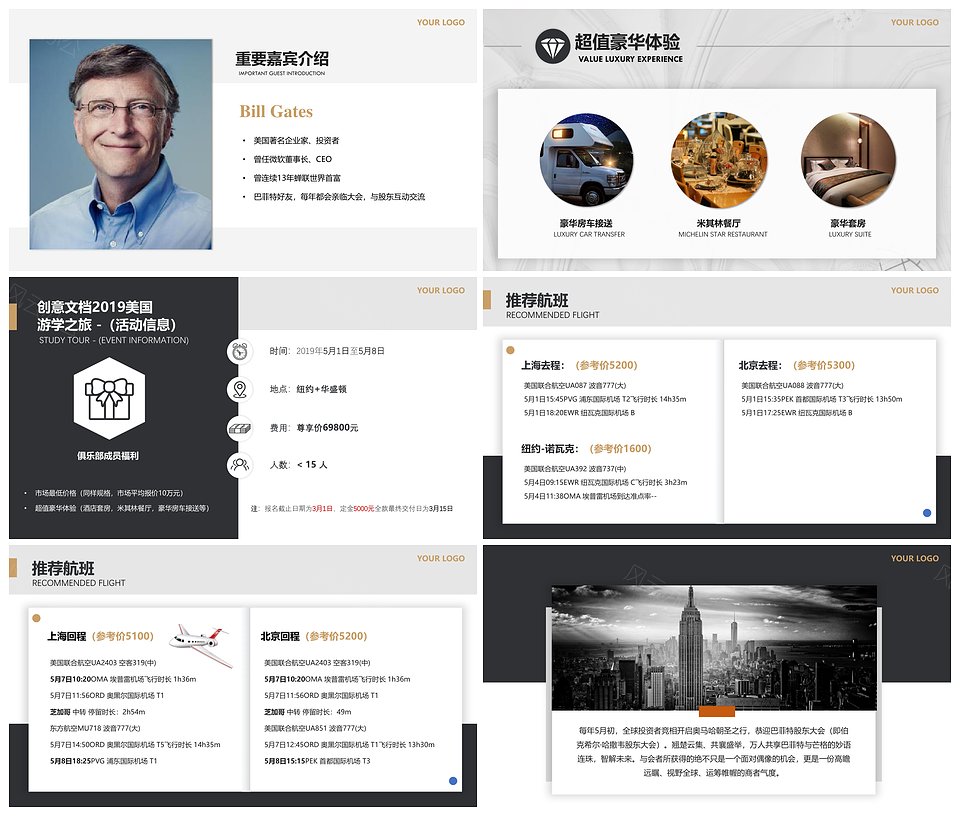Click the flight line 东方航空MU718 波音777(大)
This screenshot has height=816, width=960.
pos(95,728)
